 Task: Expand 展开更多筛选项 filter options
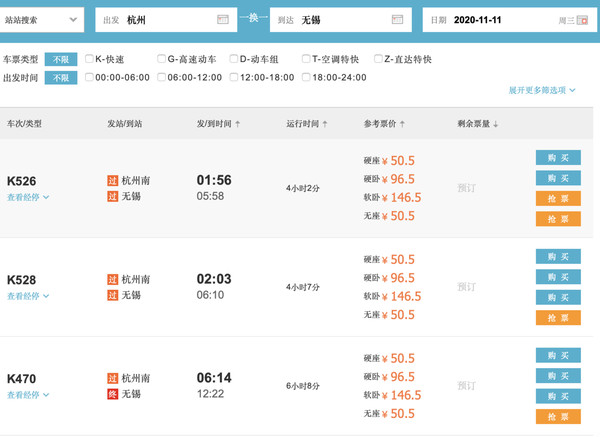pyautogui.click(x=542, y=90)
